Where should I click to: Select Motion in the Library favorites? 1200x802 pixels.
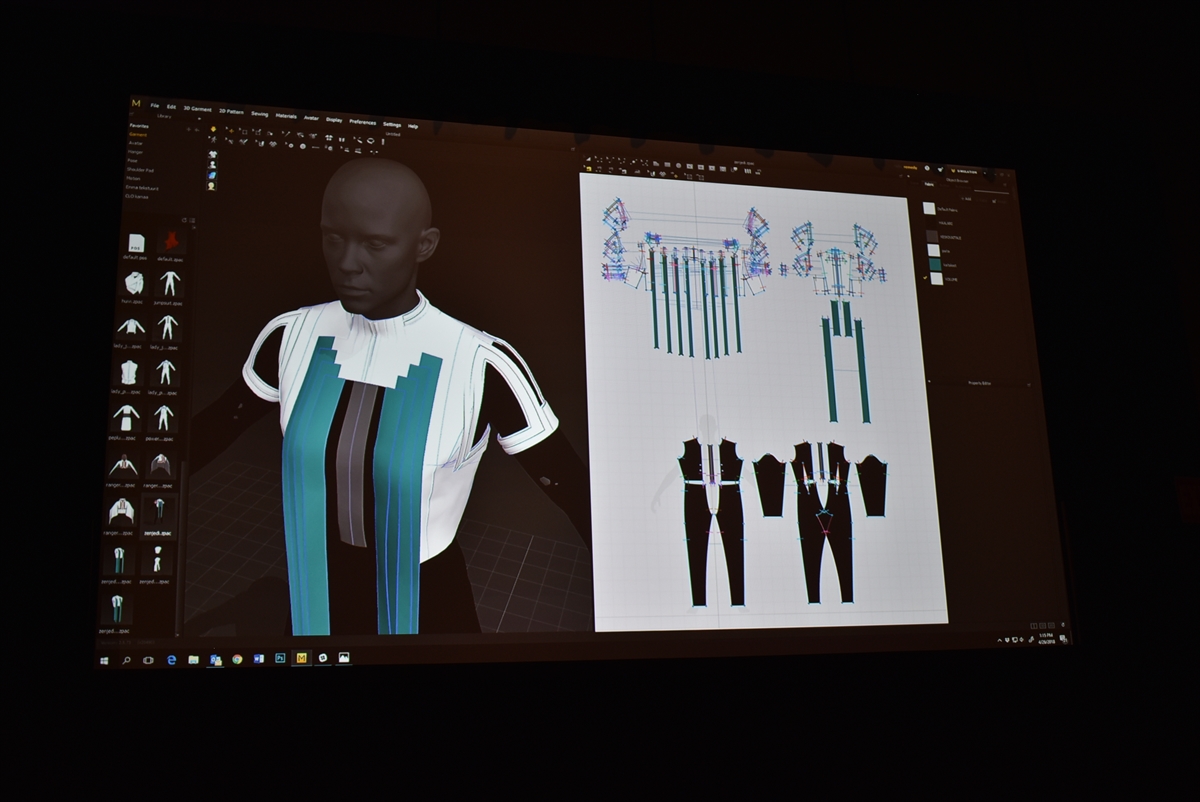[133, 178]
